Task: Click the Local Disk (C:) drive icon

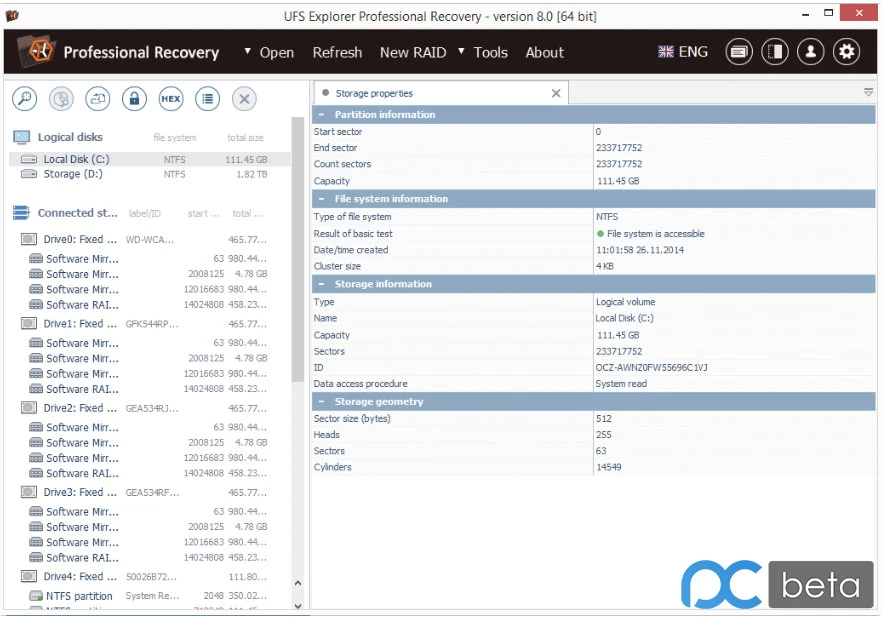Action: 29,159
